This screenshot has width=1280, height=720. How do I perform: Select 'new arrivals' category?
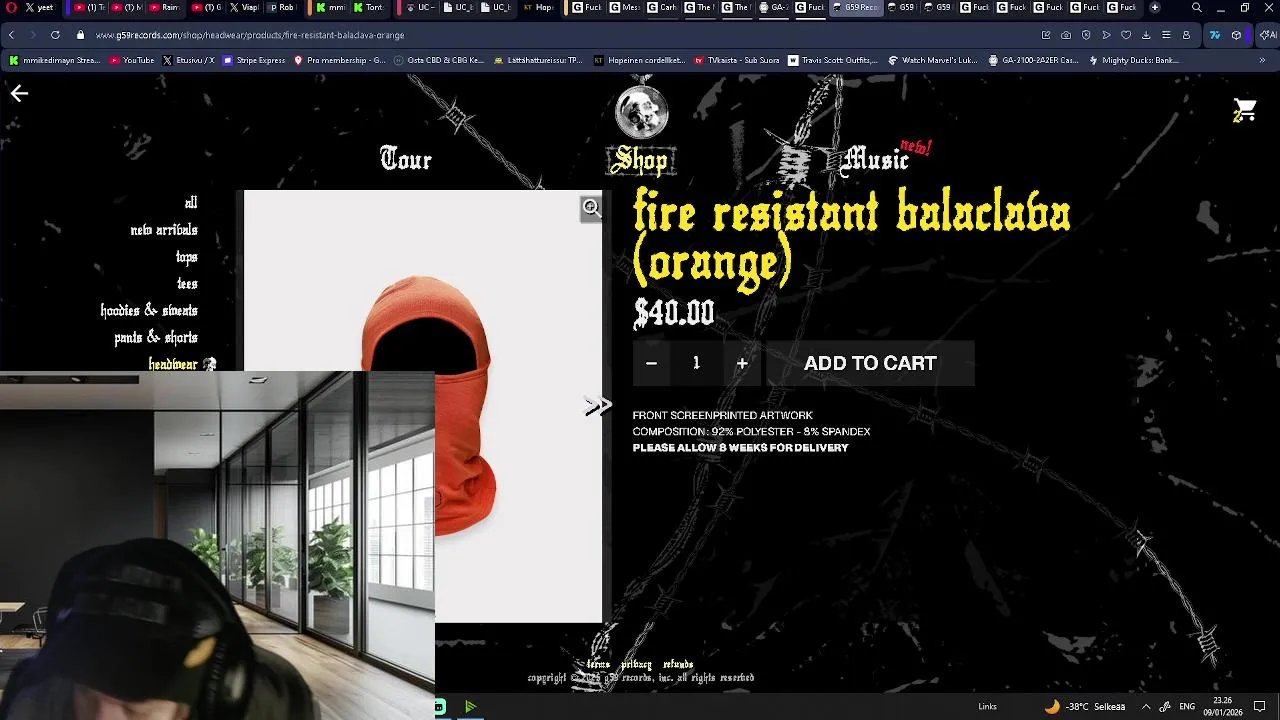click(164, 230)
